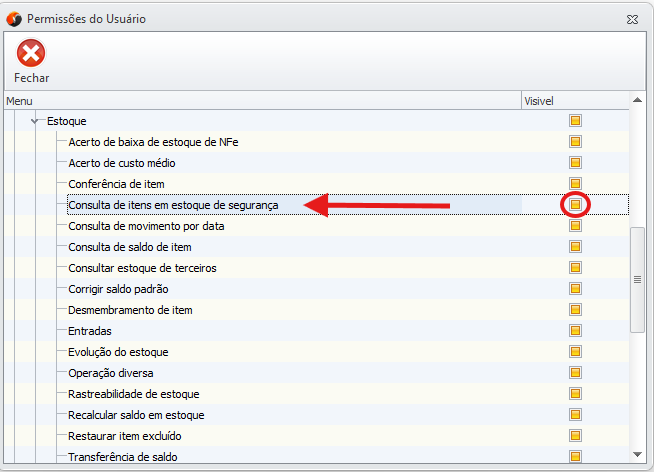This screenshot has height=472, width=654.
Task: Select Recalcular saldo em estoque item
Action: [x=136, y=415]
